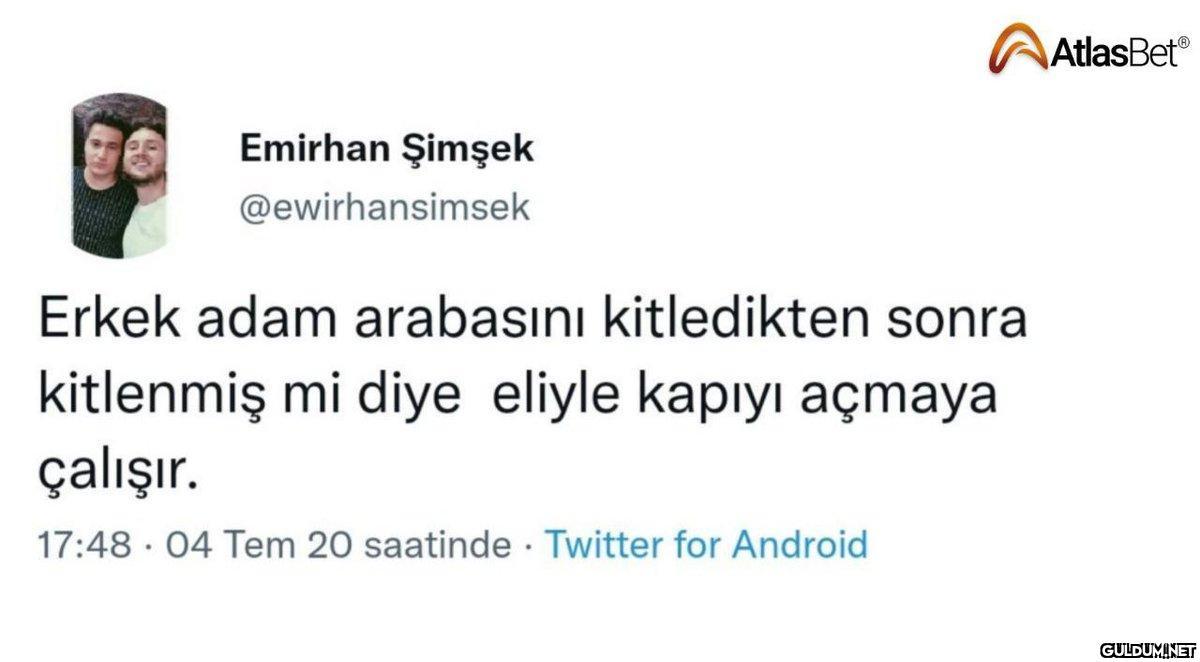Click the AtlasBet wordmark text

click(1117, 54)
